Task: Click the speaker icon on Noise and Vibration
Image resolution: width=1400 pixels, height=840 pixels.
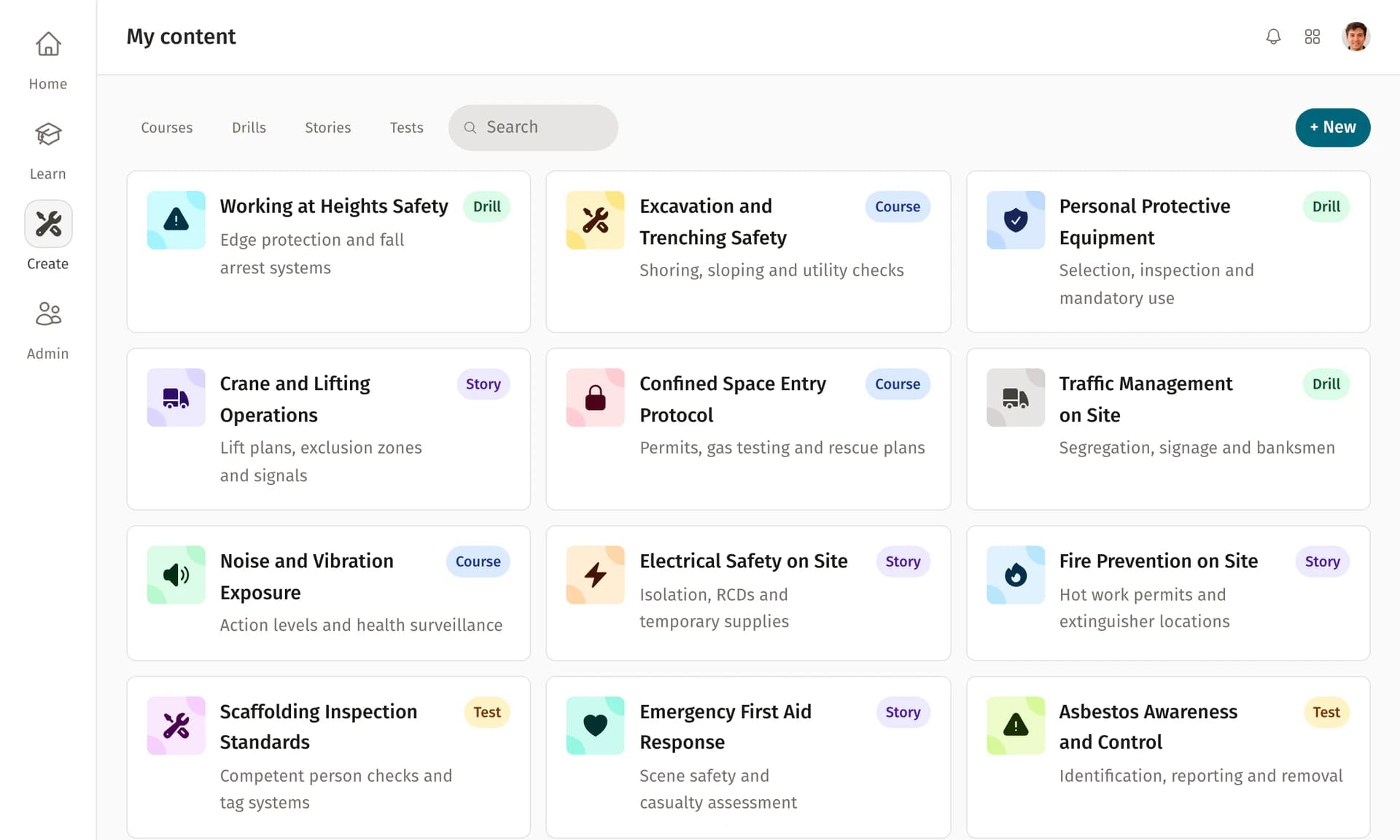Action: (x=176, y=575)
